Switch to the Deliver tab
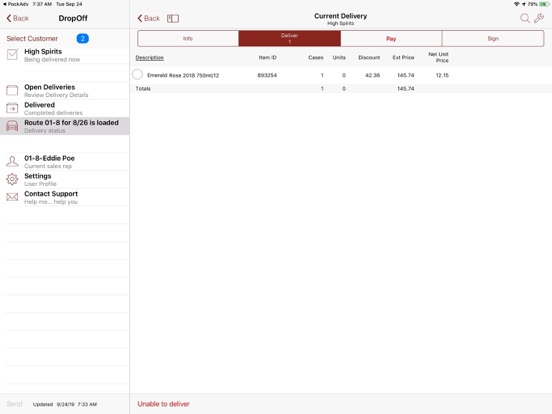This screenshot has width=552, height=414. coord(289,38)
